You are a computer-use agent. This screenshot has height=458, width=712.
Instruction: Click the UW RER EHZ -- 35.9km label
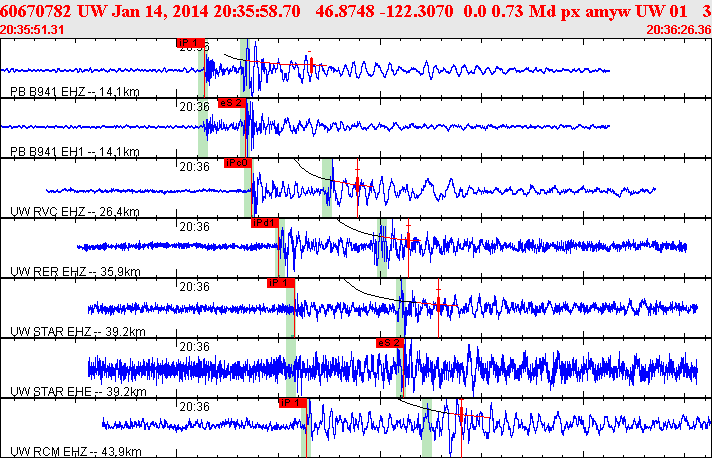75,271
